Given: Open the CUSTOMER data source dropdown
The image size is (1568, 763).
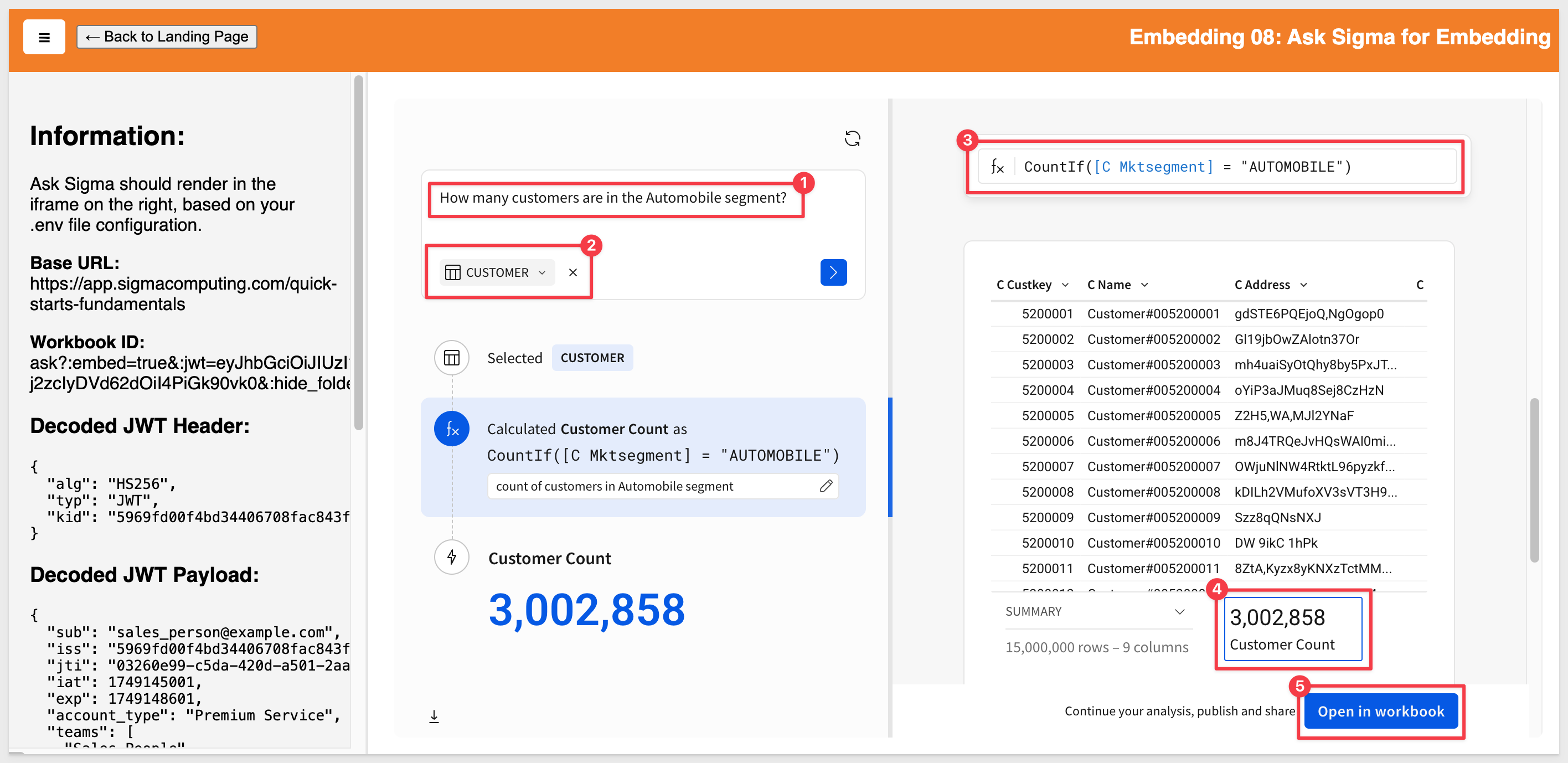Looking at the screenshot, I should click(497, 272).
